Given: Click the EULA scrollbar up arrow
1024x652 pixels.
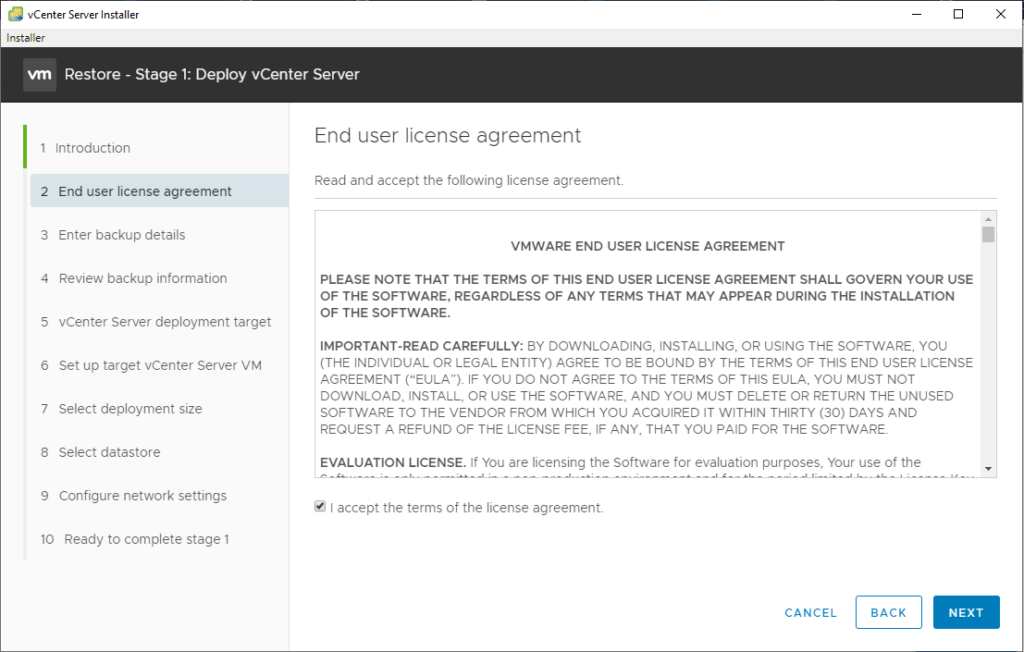Looking at the screenshot, I should (988, 219).
